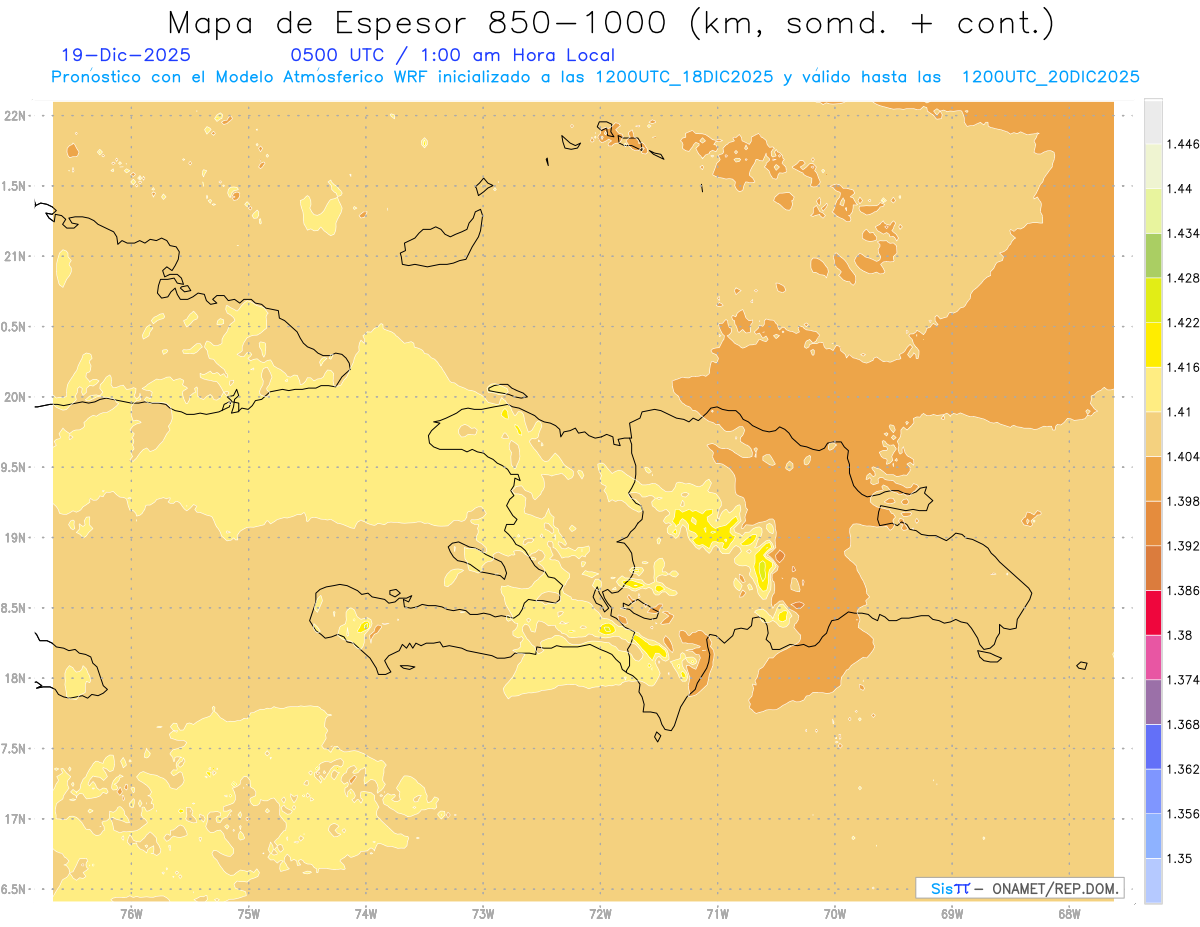Click the red swatch in the color bar
Screen dimensions: 1200x927
[1153, 613]
